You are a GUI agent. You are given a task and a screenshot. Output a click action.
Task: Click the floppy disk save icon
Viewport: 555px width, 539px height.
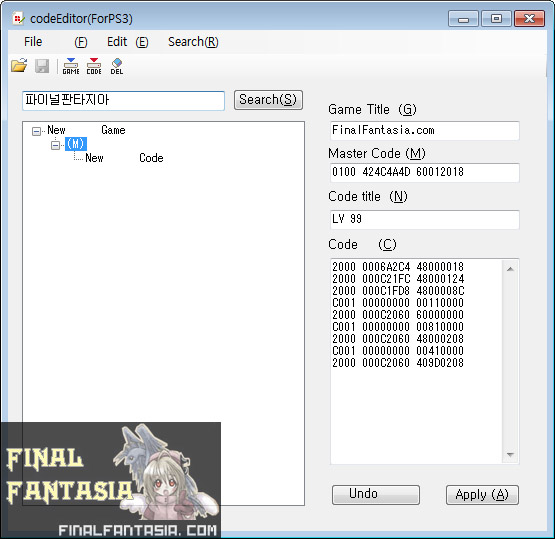pyautogui.click(x=42, y=66)
